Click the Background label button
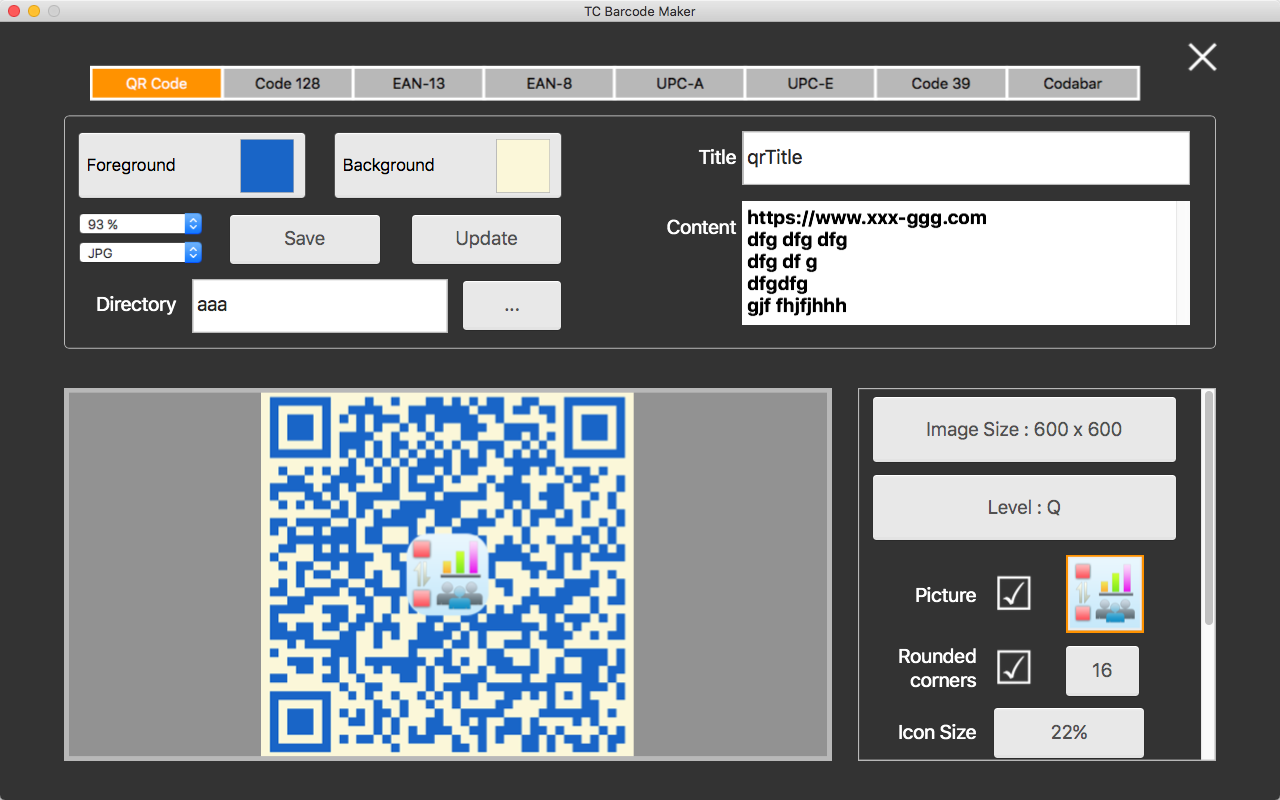Screen dimensions: 1280x800 [448, 165]
